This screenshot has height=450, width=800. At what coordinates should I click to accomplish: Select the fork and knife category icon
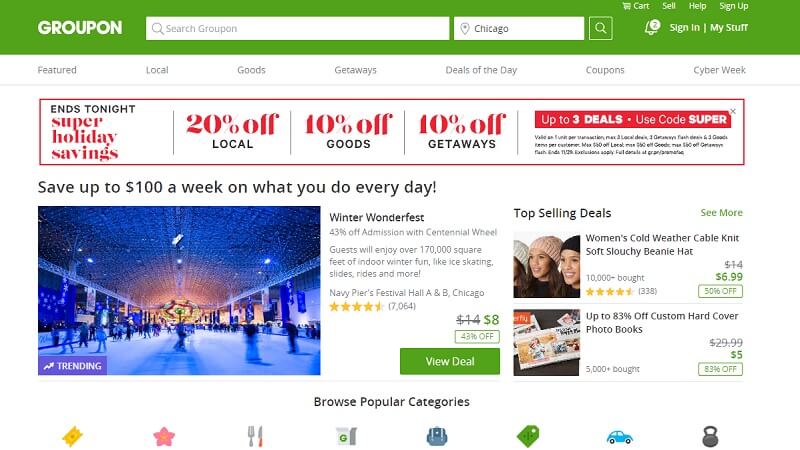pos(255,437)
